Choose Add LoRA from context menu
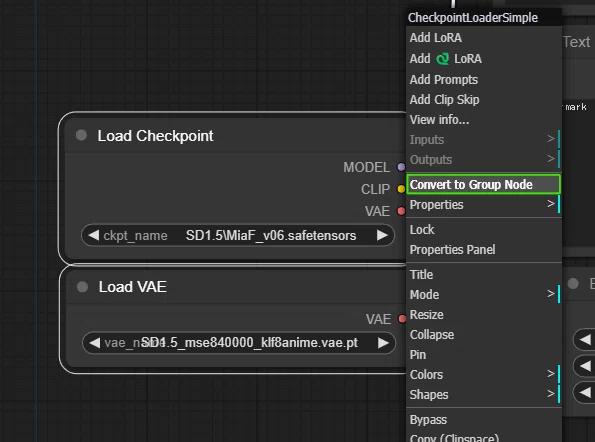The width and height of the screenshot is (595, 442). point(484,38)
